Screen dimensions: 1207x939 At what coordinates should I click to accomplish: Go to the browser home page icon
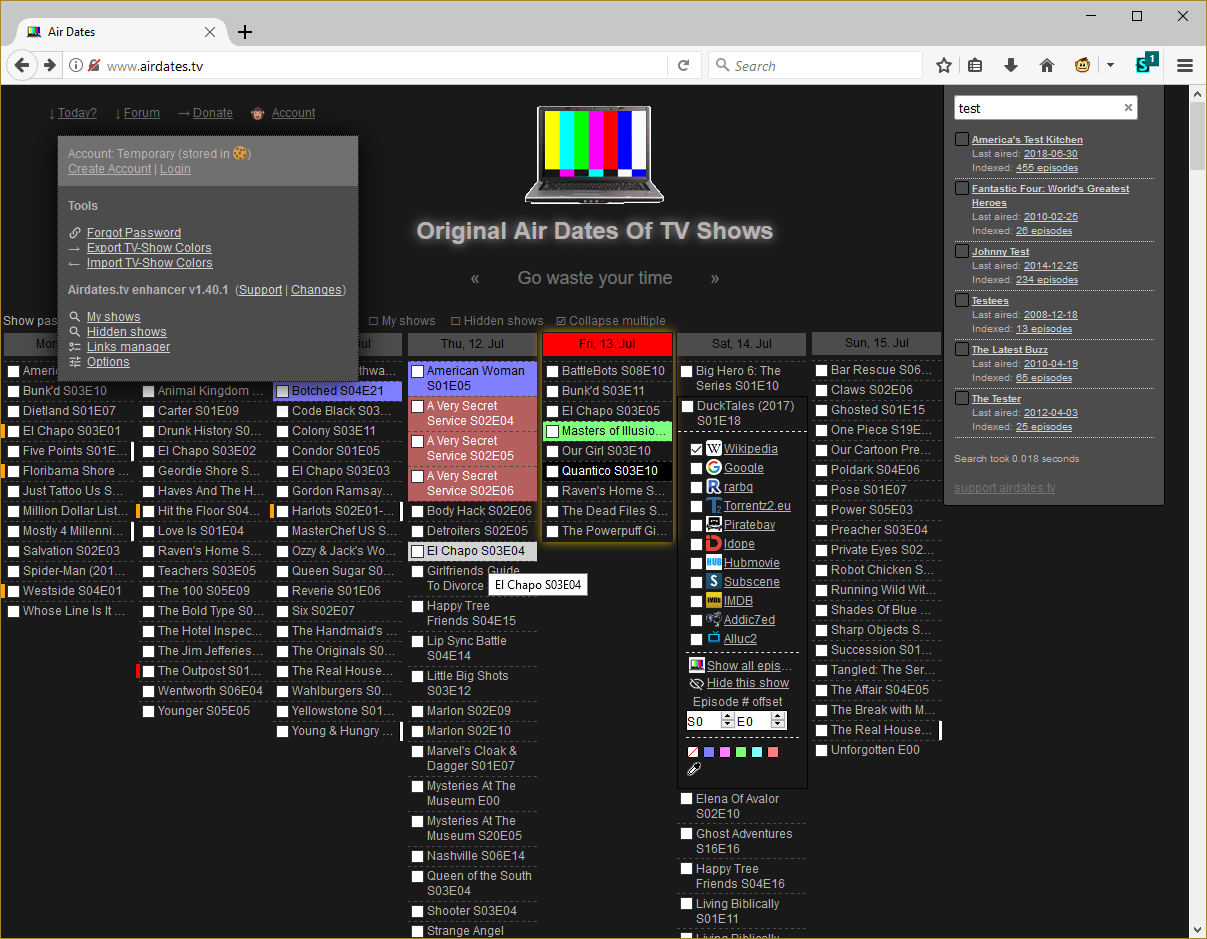1047,66
